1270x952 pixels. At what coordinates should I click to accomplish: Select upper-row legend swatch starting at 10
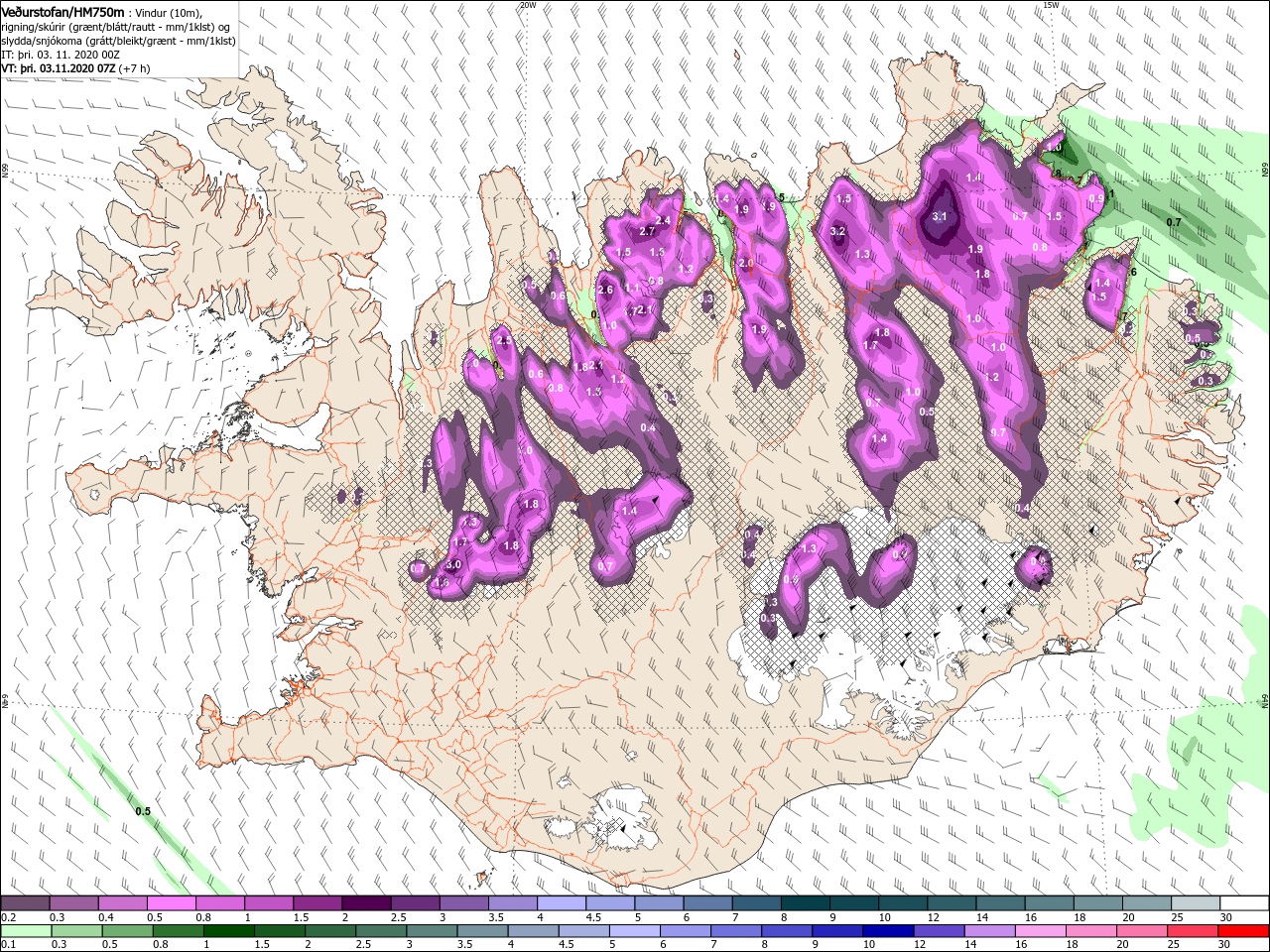(x=902, y=903)
